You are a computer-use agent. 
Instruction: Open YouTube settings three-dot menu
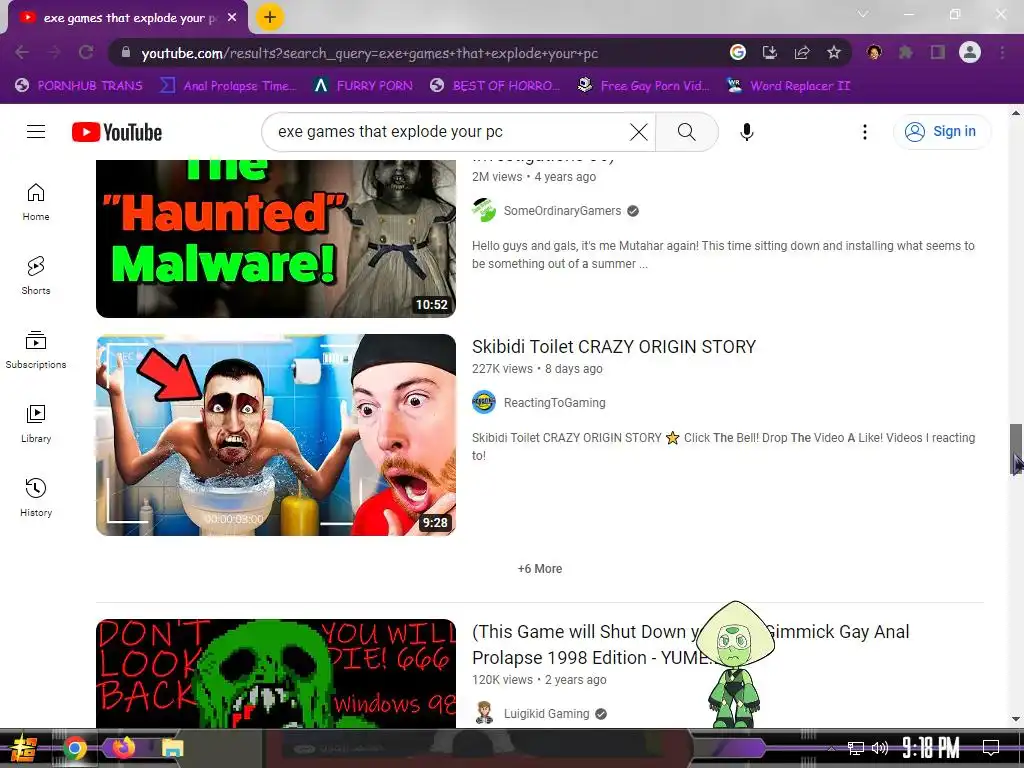tap(865, 132)
